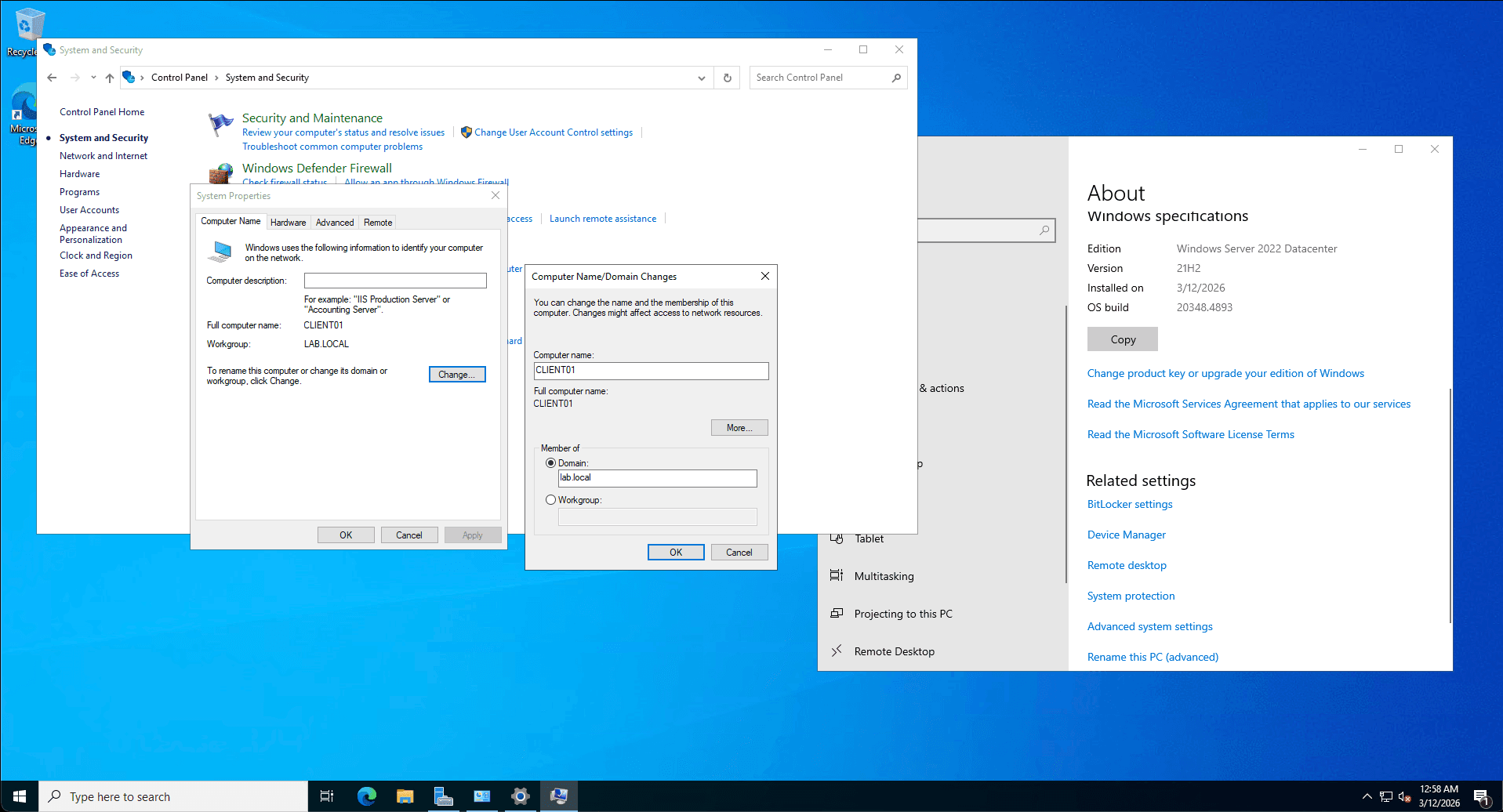1503x812 pixels.
Task: Click the Settings window vertical scrollbar
Action: (x=1450, y=506)
